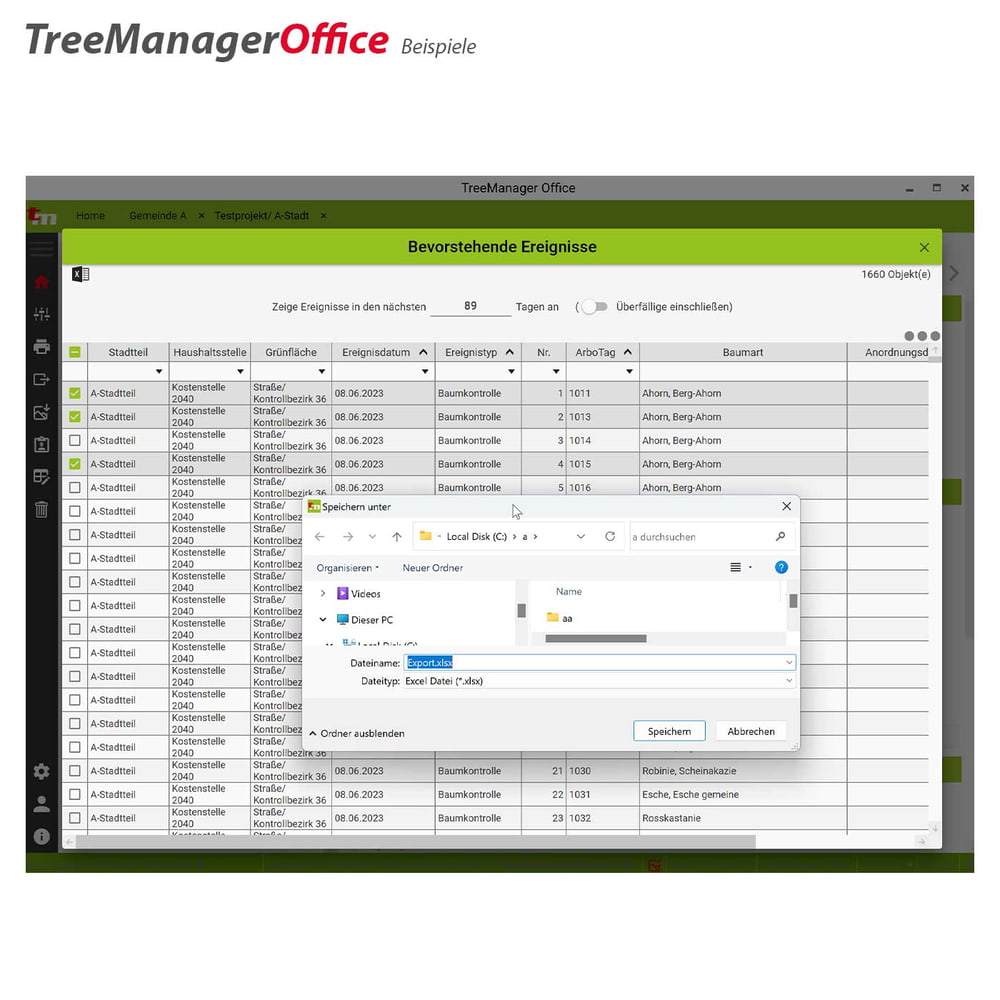1000x1000 pixels.
Task: Click Neuer Ordner in save dialog
Action: (x=432, y=568)
